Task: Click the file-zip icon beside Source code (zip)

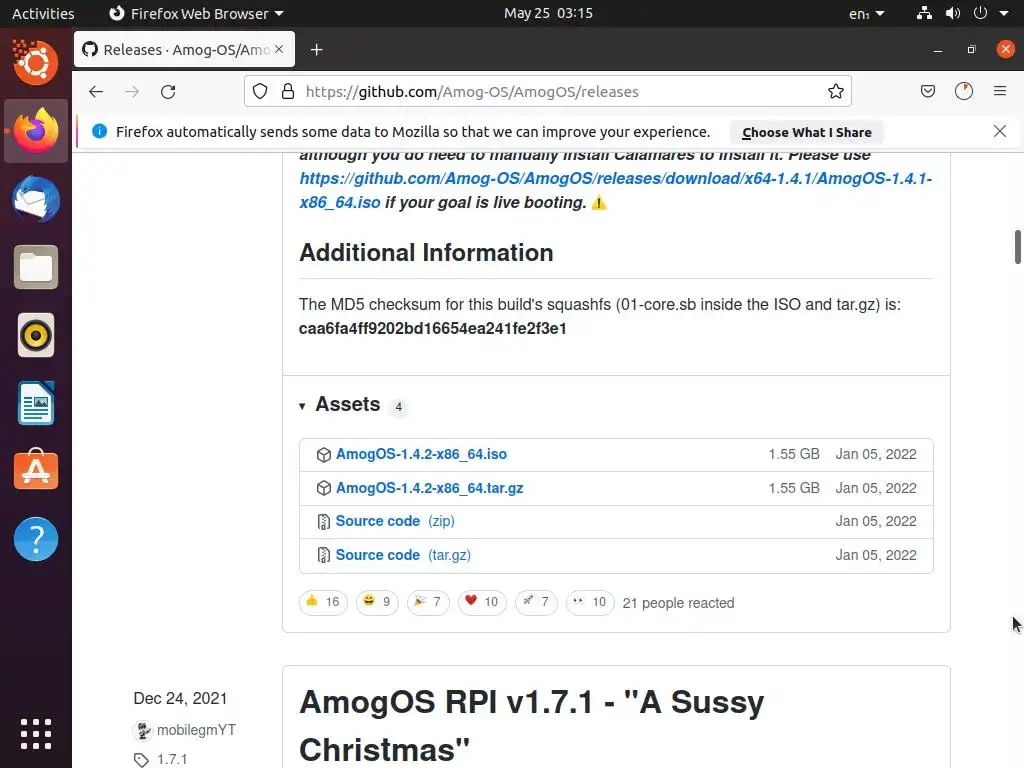Action: click(323, 522)
